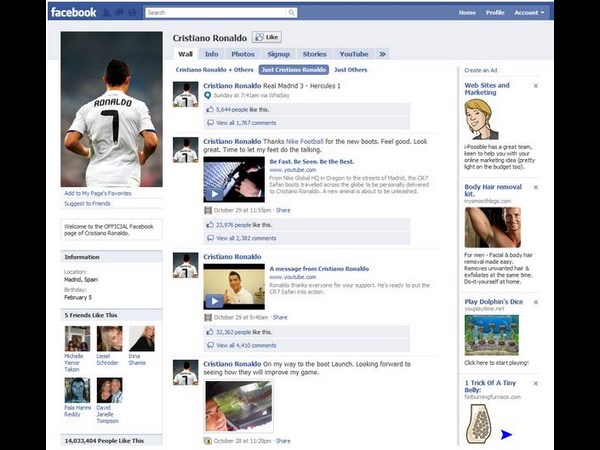
Task: Open the Account dropdown menu
Action: coord(529,13)
